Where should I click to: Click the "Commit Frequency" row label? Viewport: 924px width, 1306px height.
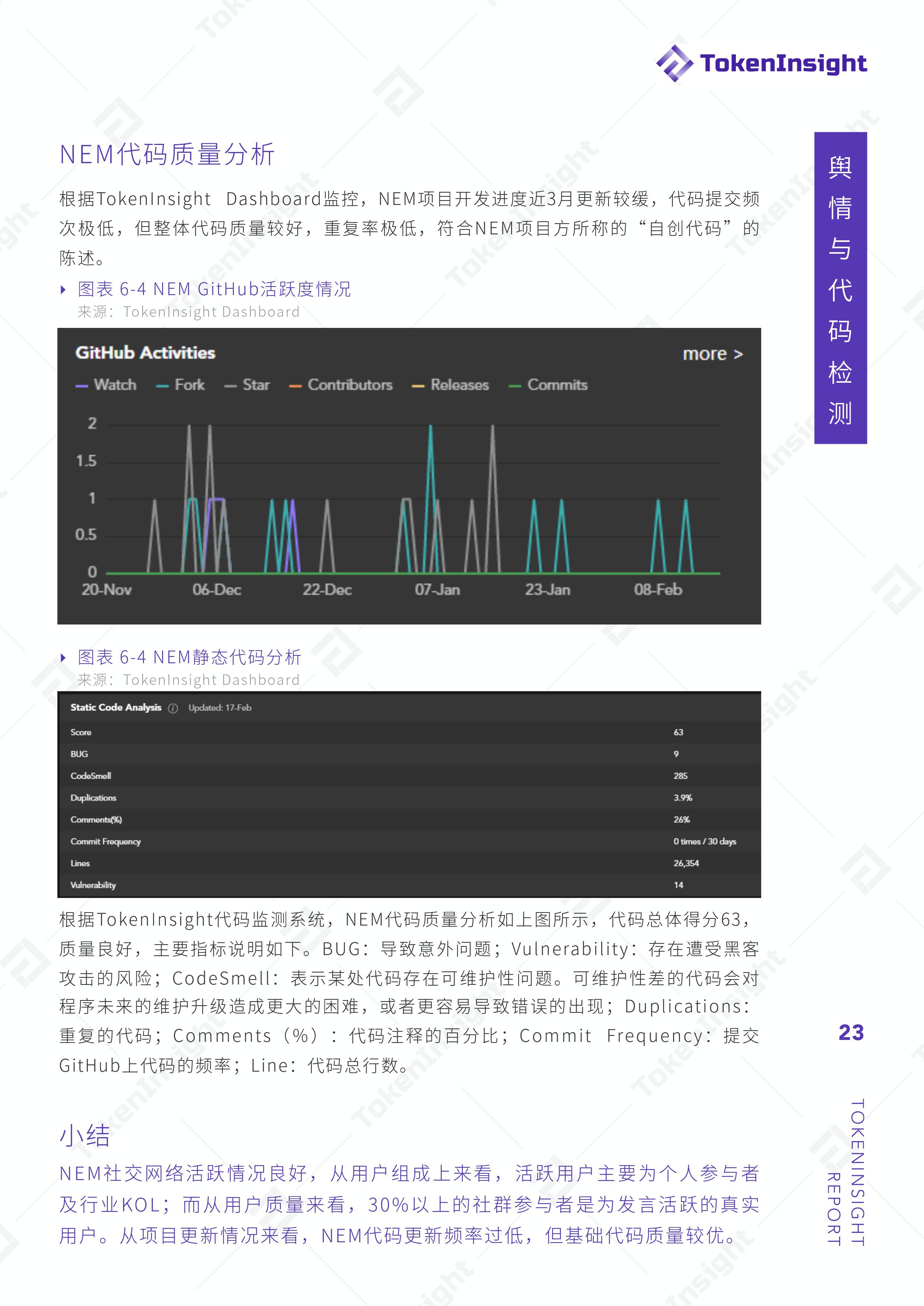pos(105,842)
